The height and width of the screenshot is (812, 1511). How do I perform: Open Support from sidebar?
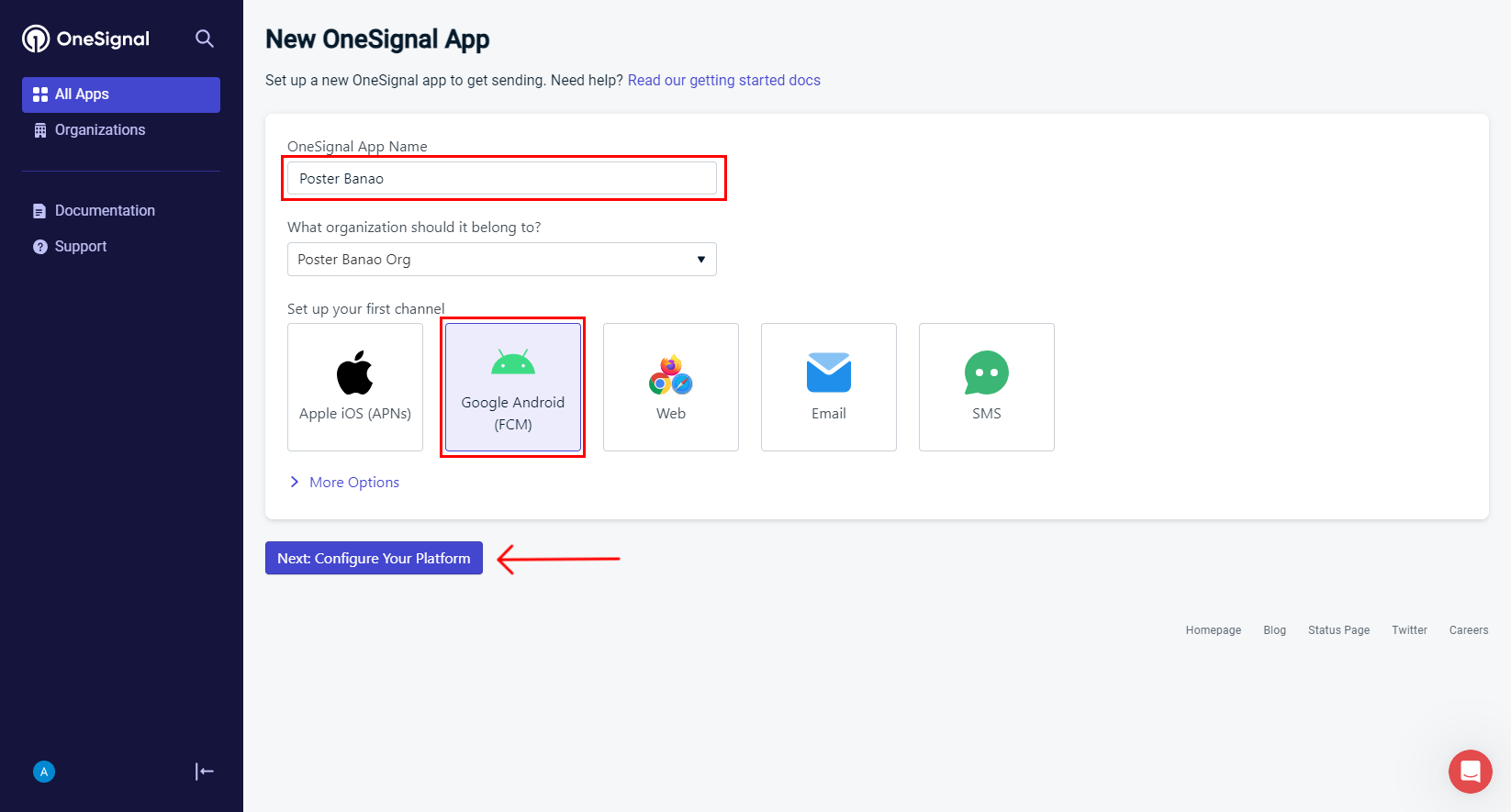coord(121,247)
